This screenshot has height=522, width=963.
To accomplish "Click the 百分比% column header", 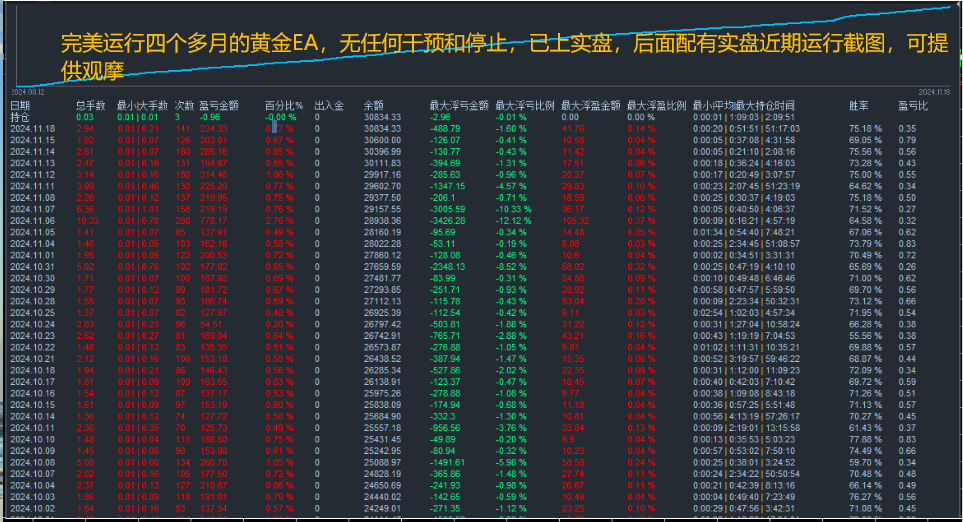I will click(x=284, y=106).
